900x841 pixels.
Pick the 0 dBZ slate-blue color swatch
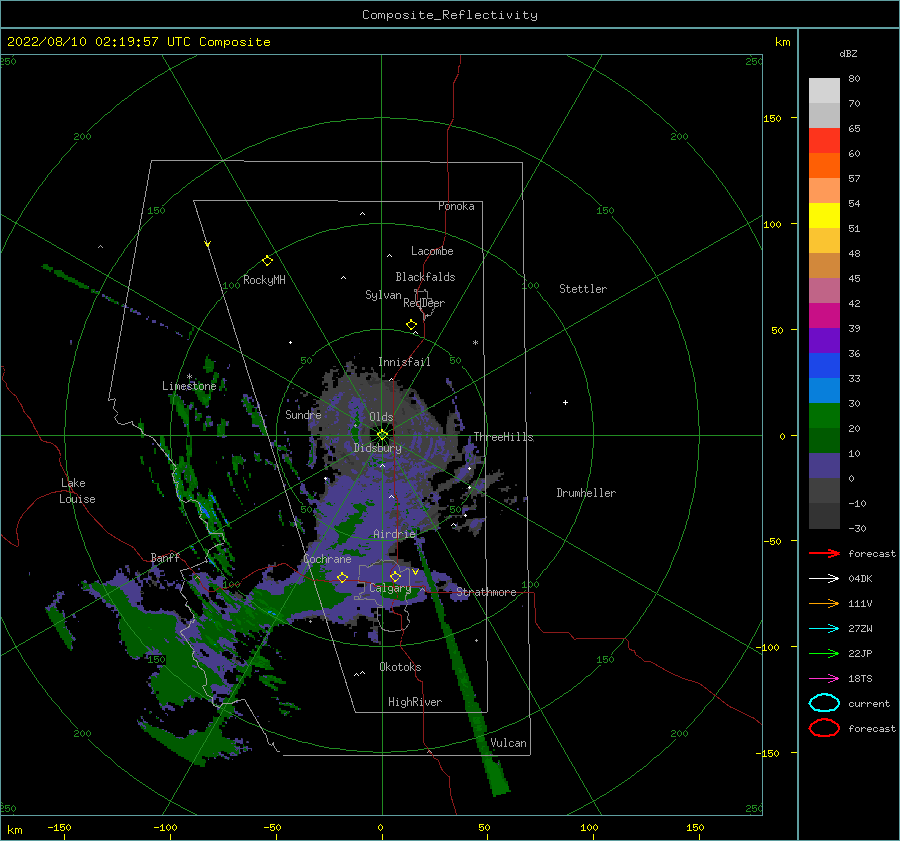[x=824, y=465]
